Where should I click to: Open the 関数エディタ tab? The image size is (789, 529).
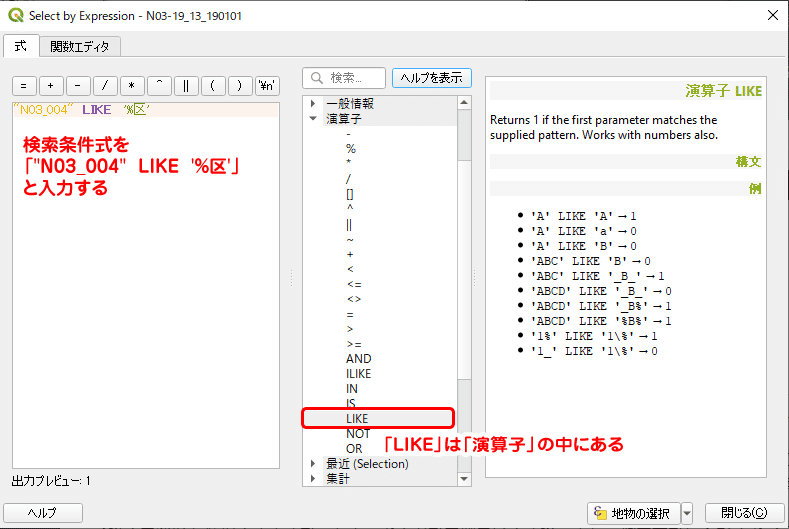tap(80, 47)
